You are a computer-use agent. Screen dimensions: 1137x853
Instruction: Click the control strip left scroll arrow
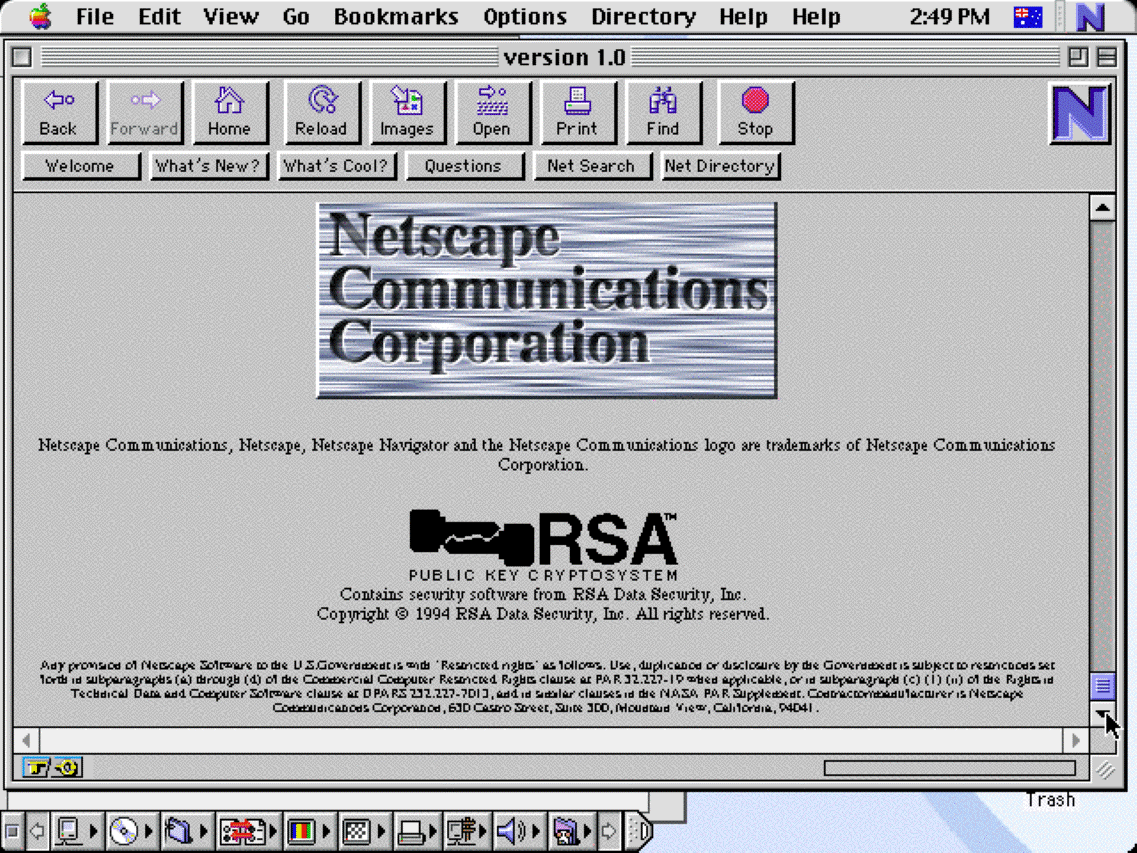(36, 831)
